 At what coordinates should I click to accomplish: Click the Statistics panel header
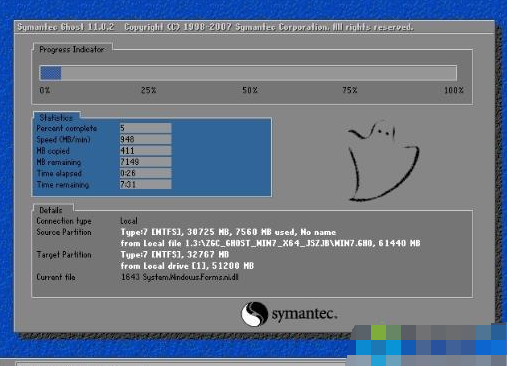pos(56,117)
